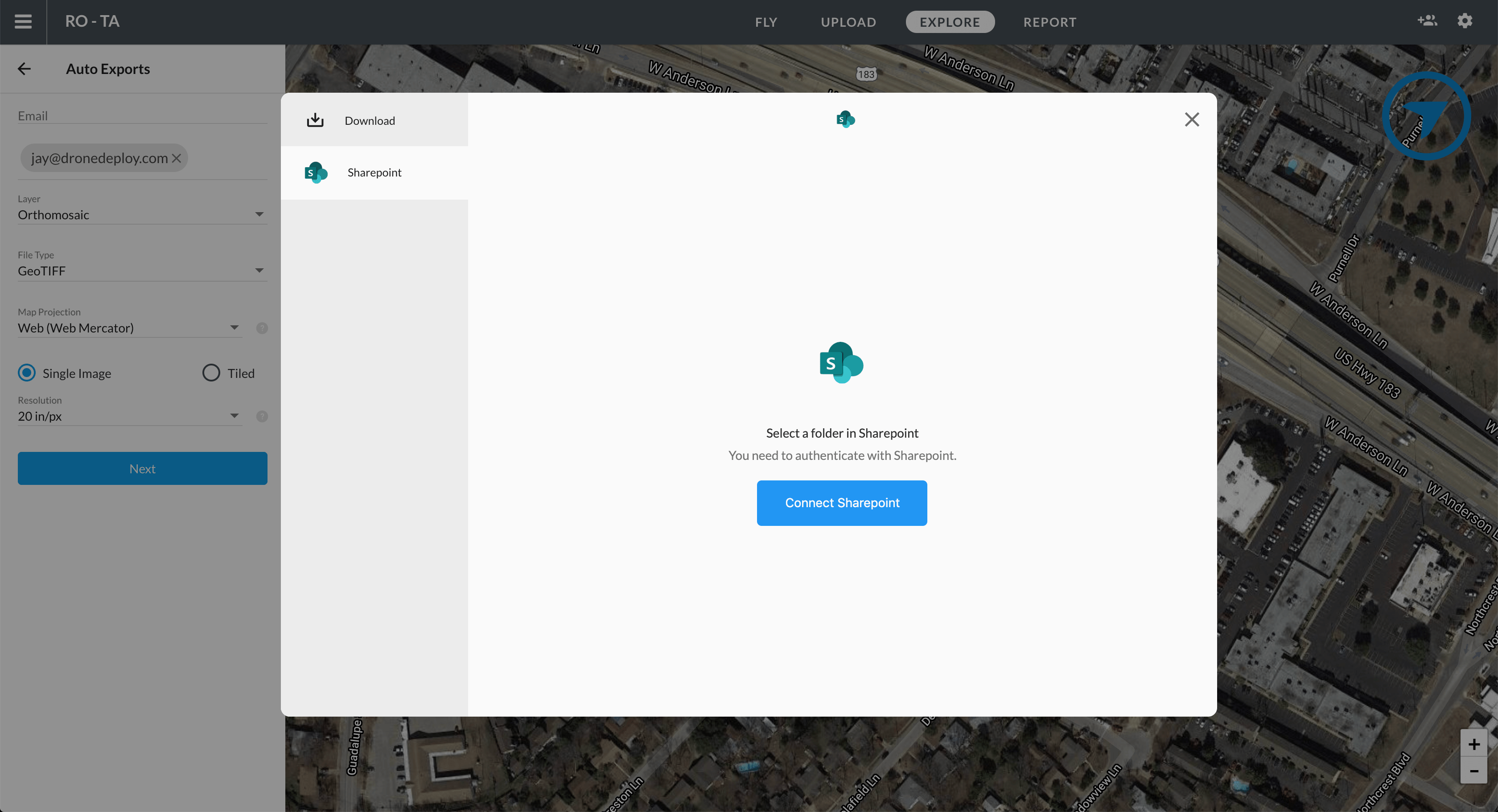Image resolution: width=1498 pixels, height=812 pixels.
Task: Open the Map Projection Web Mercator dropdown
Action: [130, 328]
